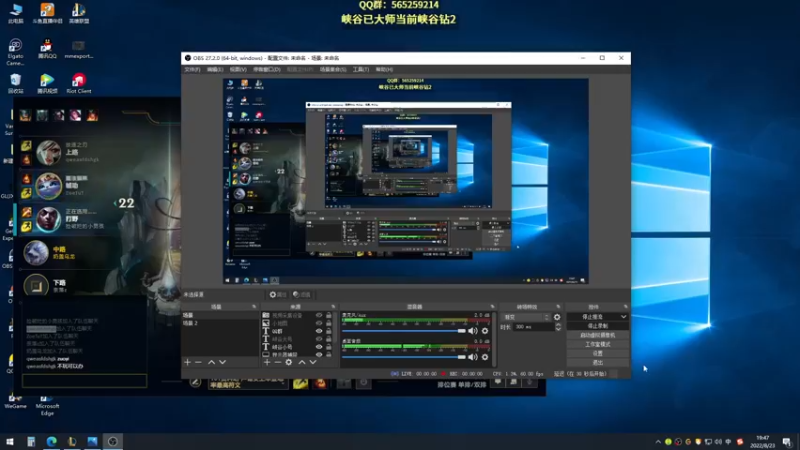Open the Windows Start menu
The image size is (800, 450).
click(10, 441)
